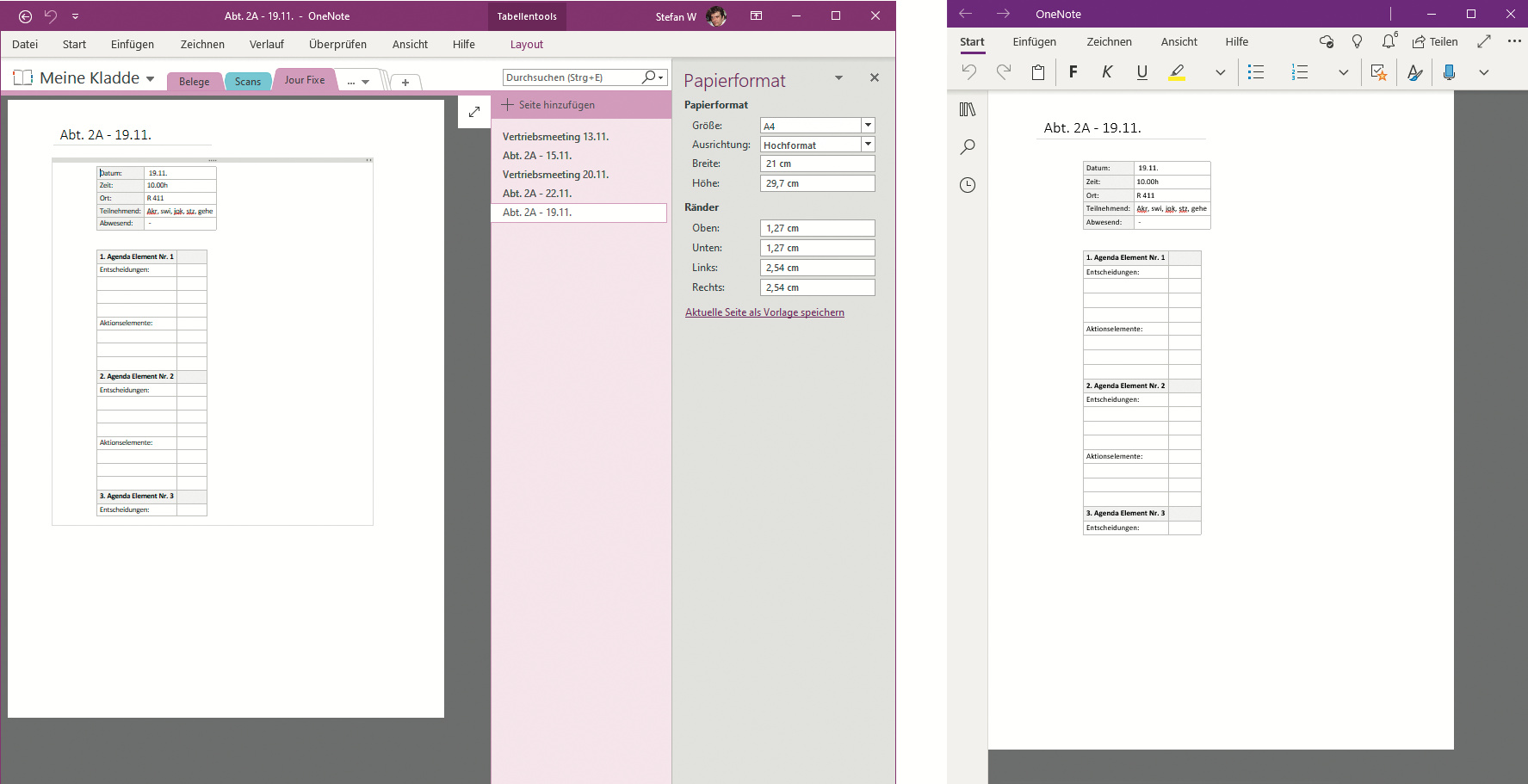This screenshot has width=1528, height=784.
Task: Open the Größe A4 dropdown
Action: (x=868, y=126)
